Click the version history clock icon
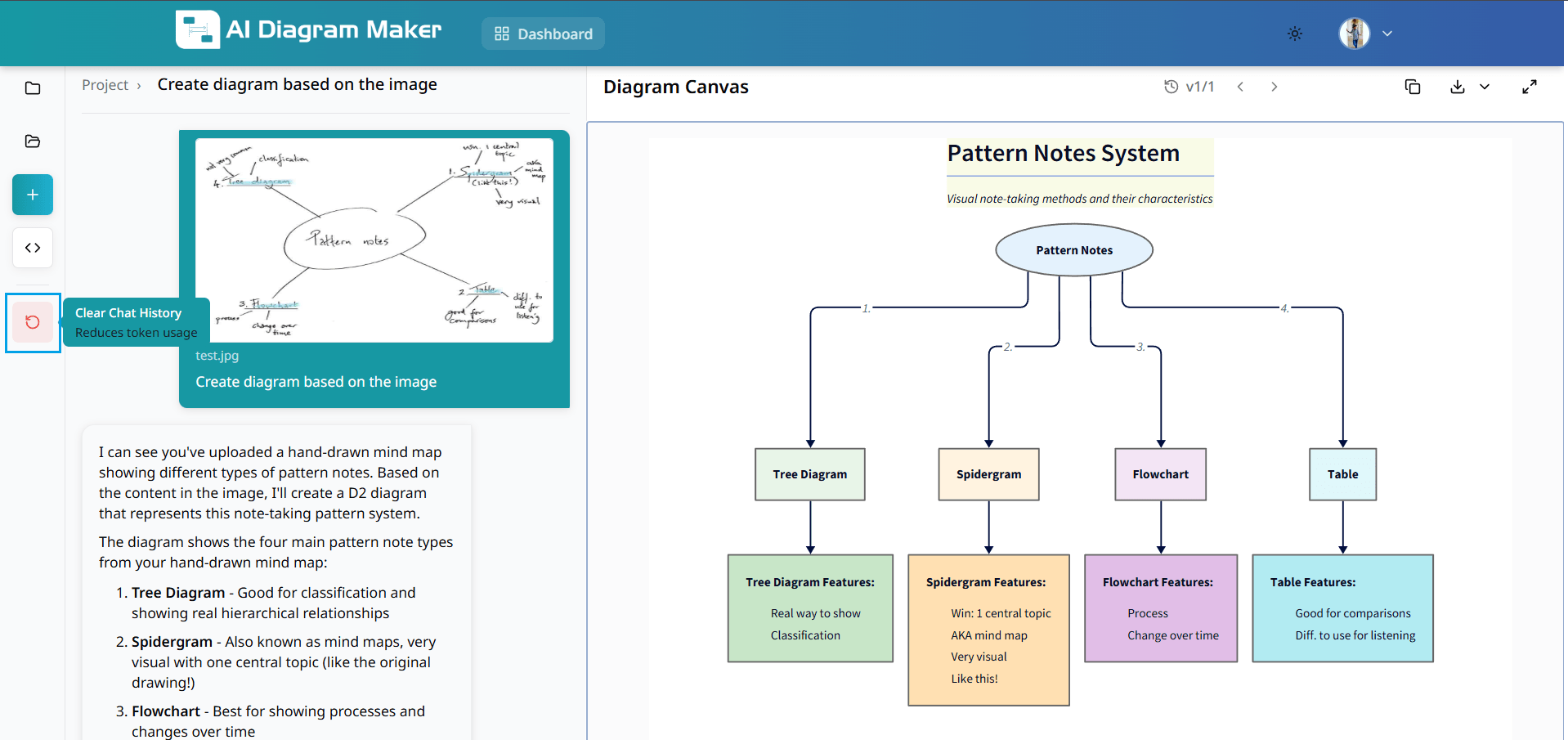1568x740 pixels. point(1171,87)
